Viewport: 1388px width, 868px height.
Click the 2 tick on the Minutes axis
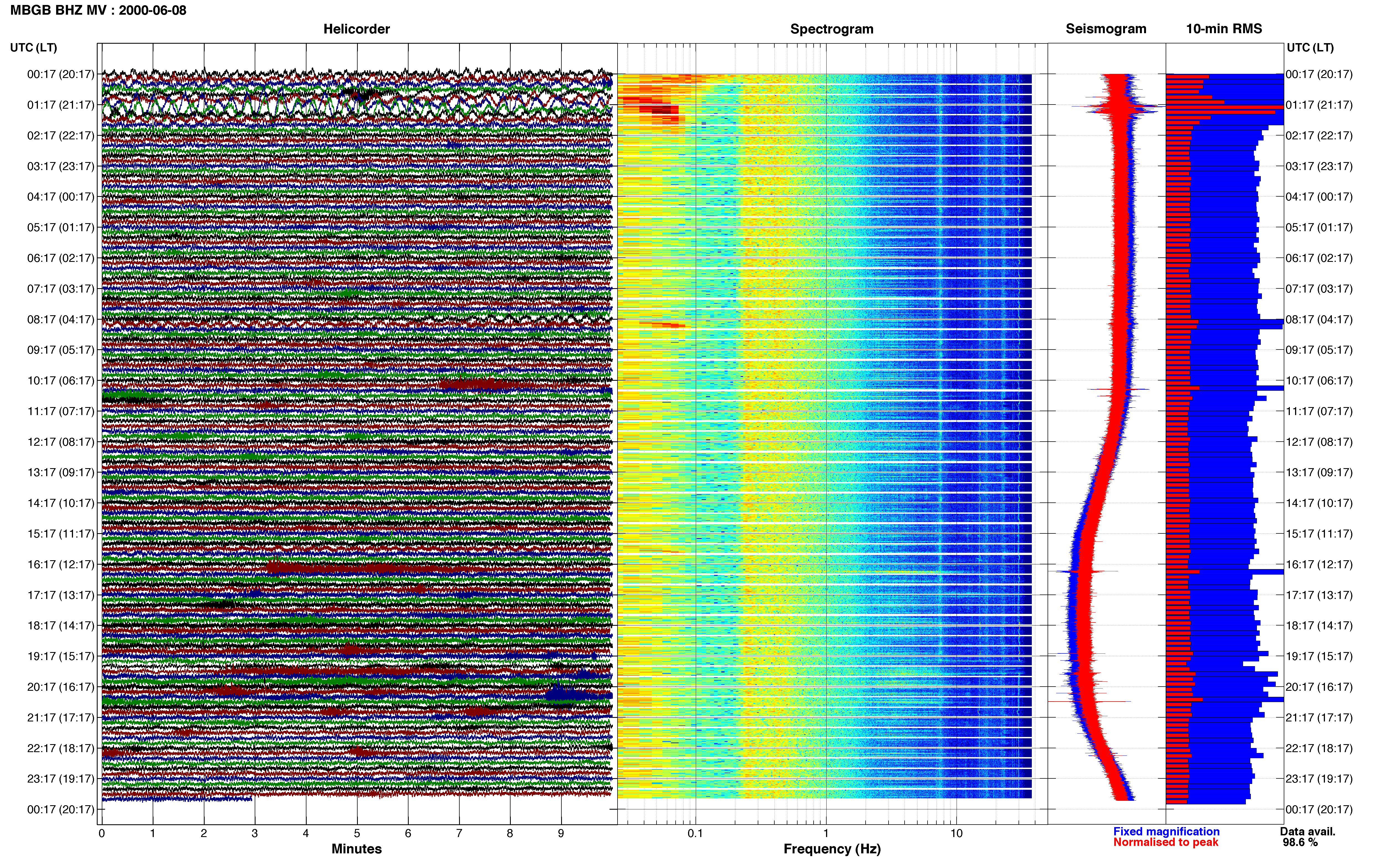[204, 833]
